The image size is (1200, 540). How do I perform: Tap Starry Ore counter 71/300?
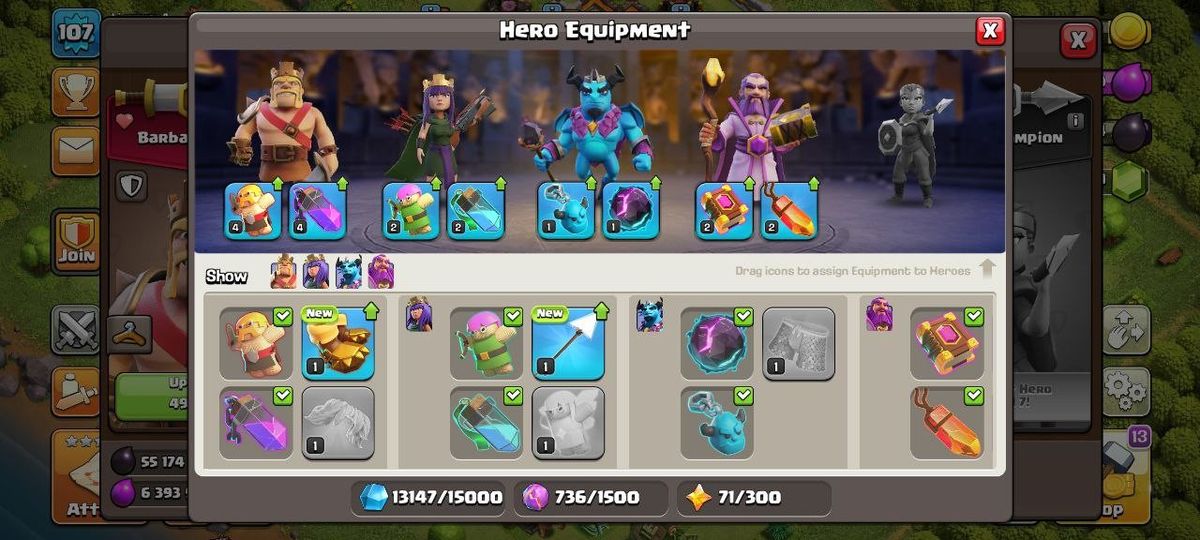pyautogui.click(x=753, y=497)
